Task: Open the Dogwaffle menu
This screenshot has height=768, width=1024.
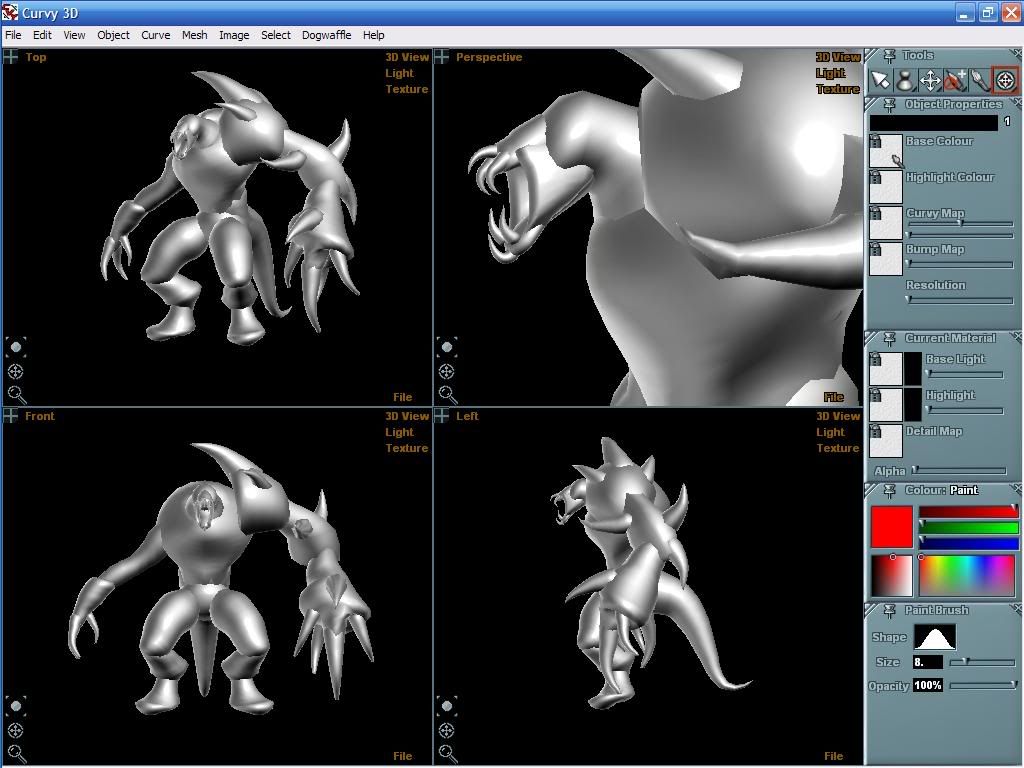Action: coord(326,35)
